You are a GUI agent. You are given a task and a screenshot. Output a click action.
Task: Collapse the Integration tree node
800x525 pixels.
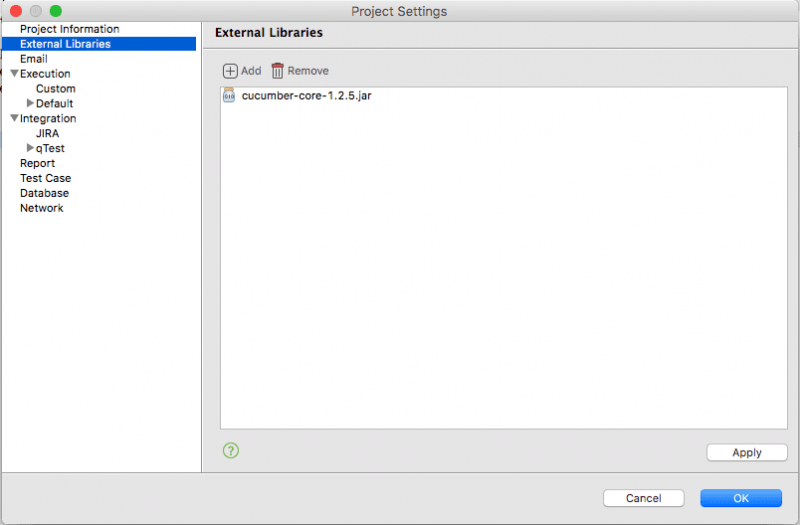coord(14,119)
